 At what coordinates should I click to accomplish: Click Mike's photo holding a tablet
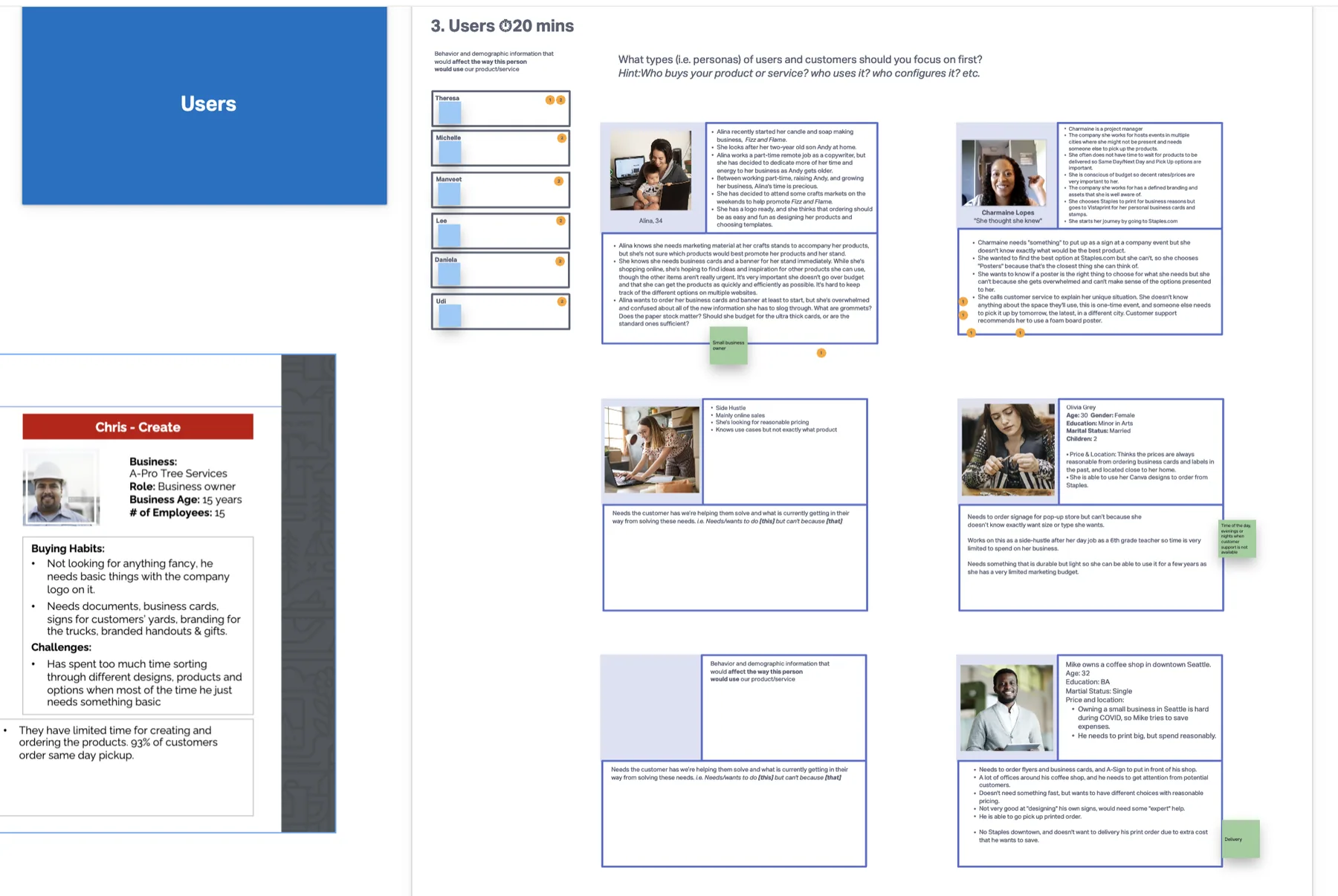click(1006, 707)
